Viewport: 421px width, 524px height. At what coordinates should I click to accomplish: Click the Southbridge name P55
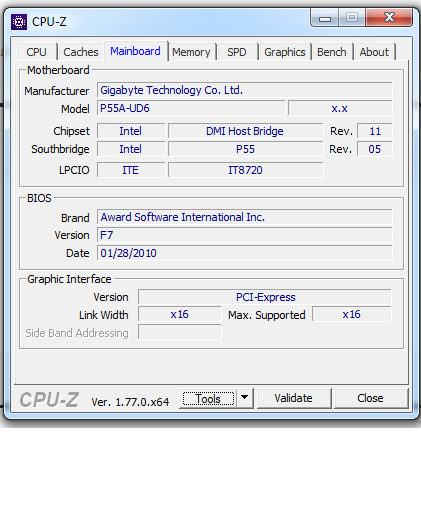[245, 149]
